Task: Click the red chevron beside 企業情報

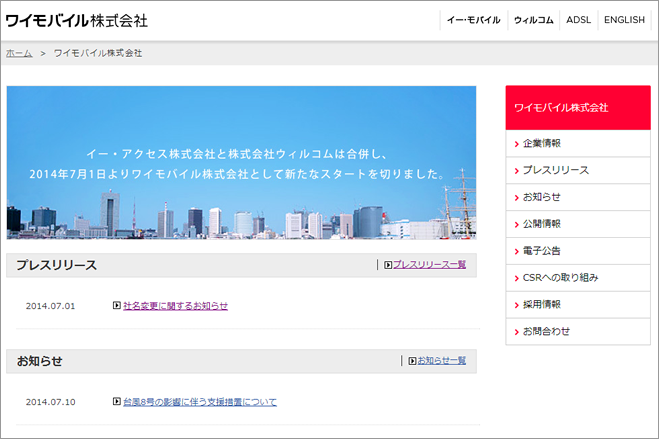Action: tap(517, 144)
